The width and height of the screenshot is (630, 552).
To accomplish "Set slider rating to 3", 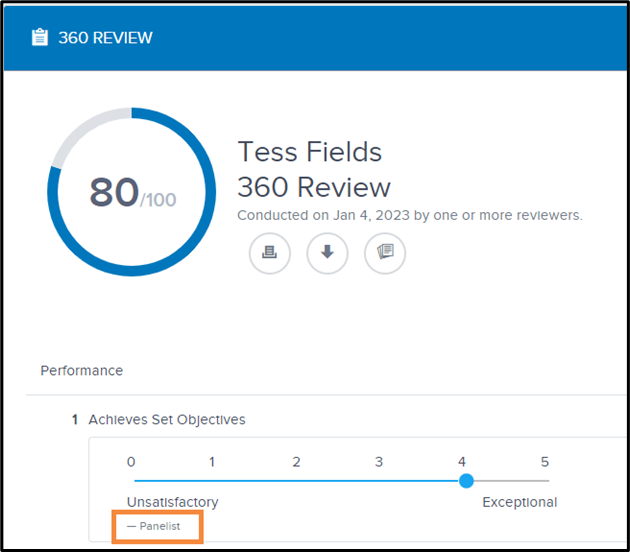I will coord(379,480).
